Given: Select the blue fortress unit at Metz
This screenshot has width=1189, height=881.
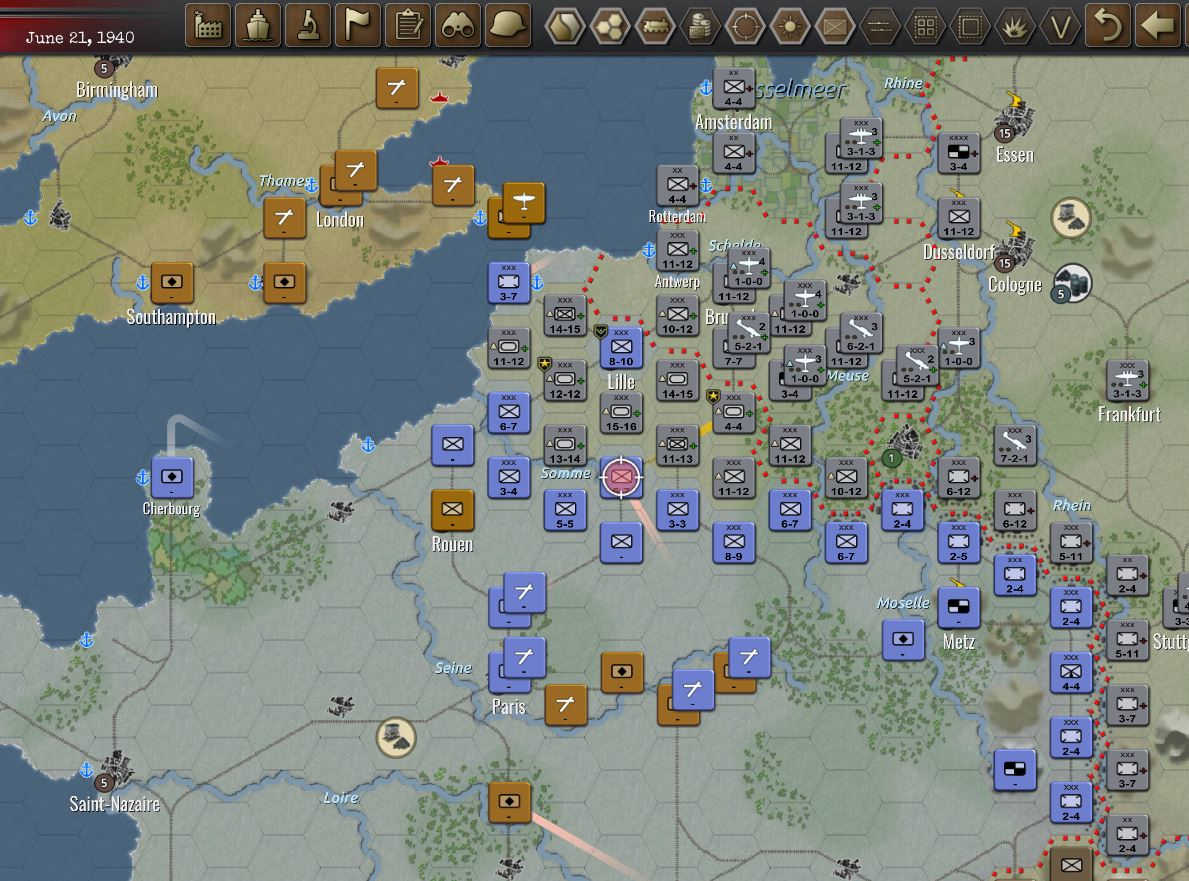Looking at the screenshot, I should 958,607.
